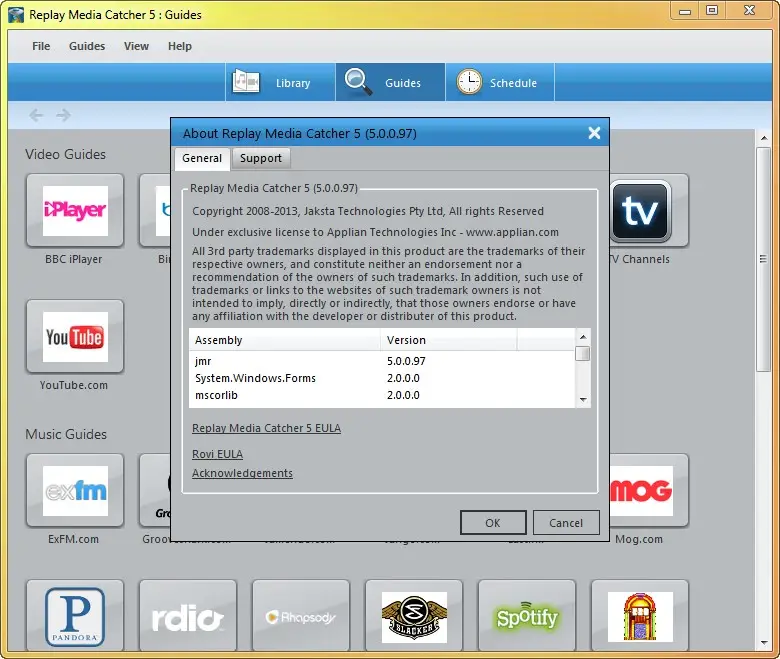Open the ExFM.com music guide
The width and height of the screenshot is (780, 659).
(75, 491)
